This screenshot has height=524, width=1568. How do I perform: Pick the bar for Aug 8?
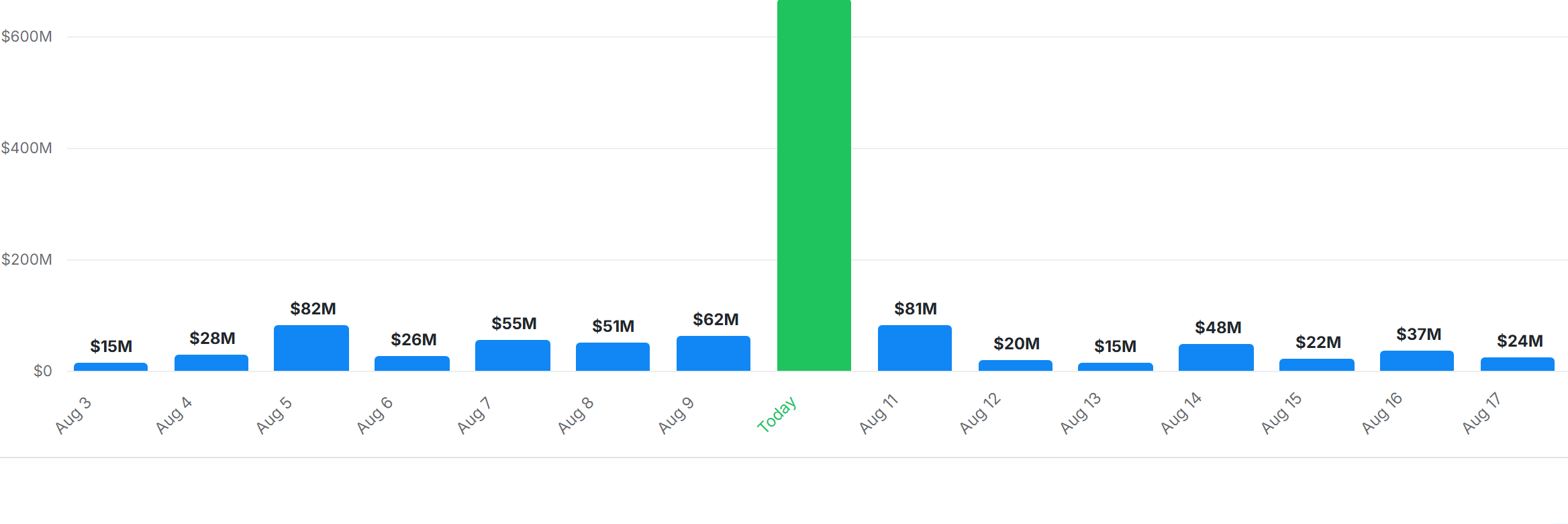point(613,357)
